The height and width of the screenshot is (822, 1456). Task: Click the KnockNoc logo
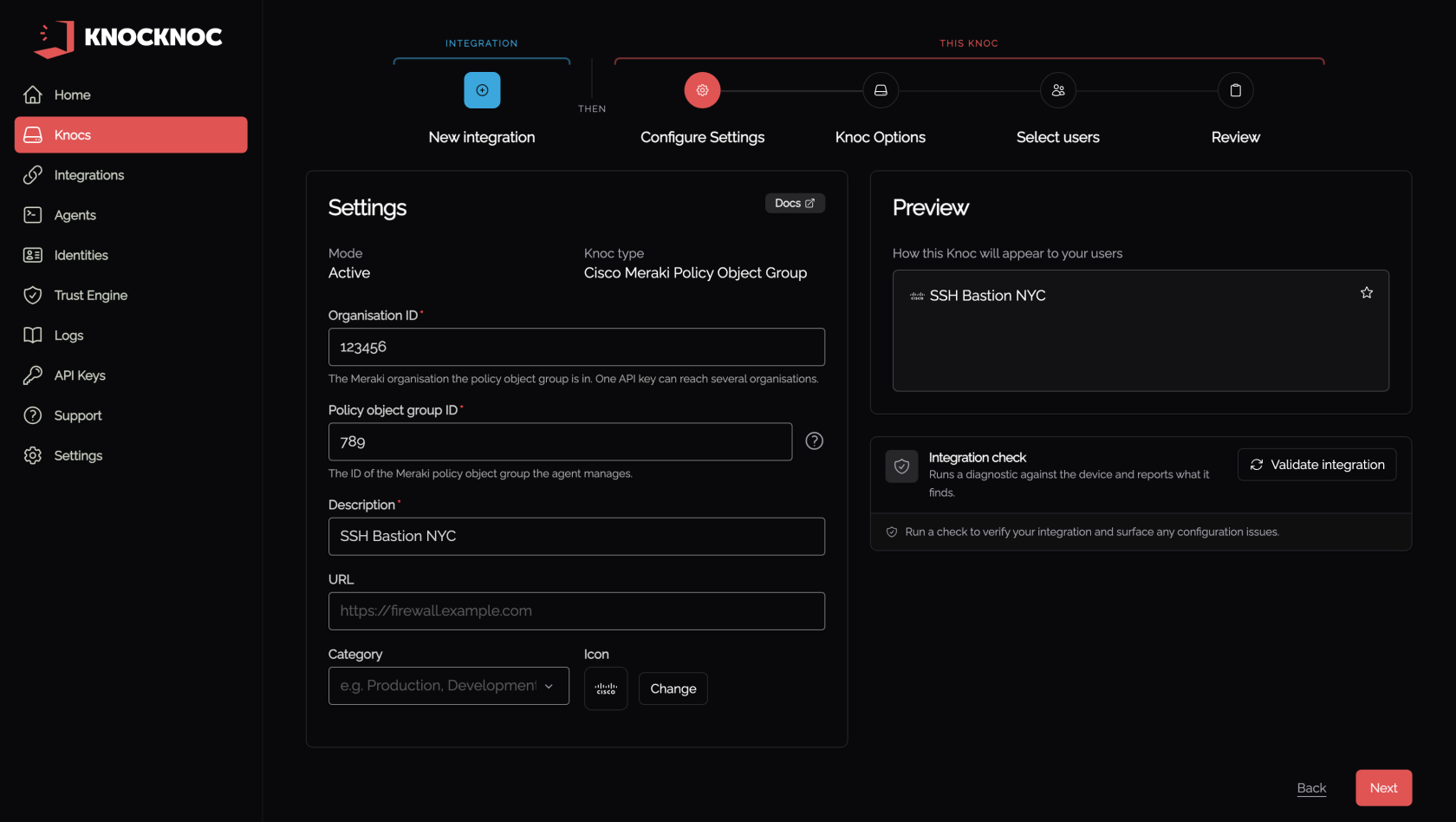click(x=128, y=38)
